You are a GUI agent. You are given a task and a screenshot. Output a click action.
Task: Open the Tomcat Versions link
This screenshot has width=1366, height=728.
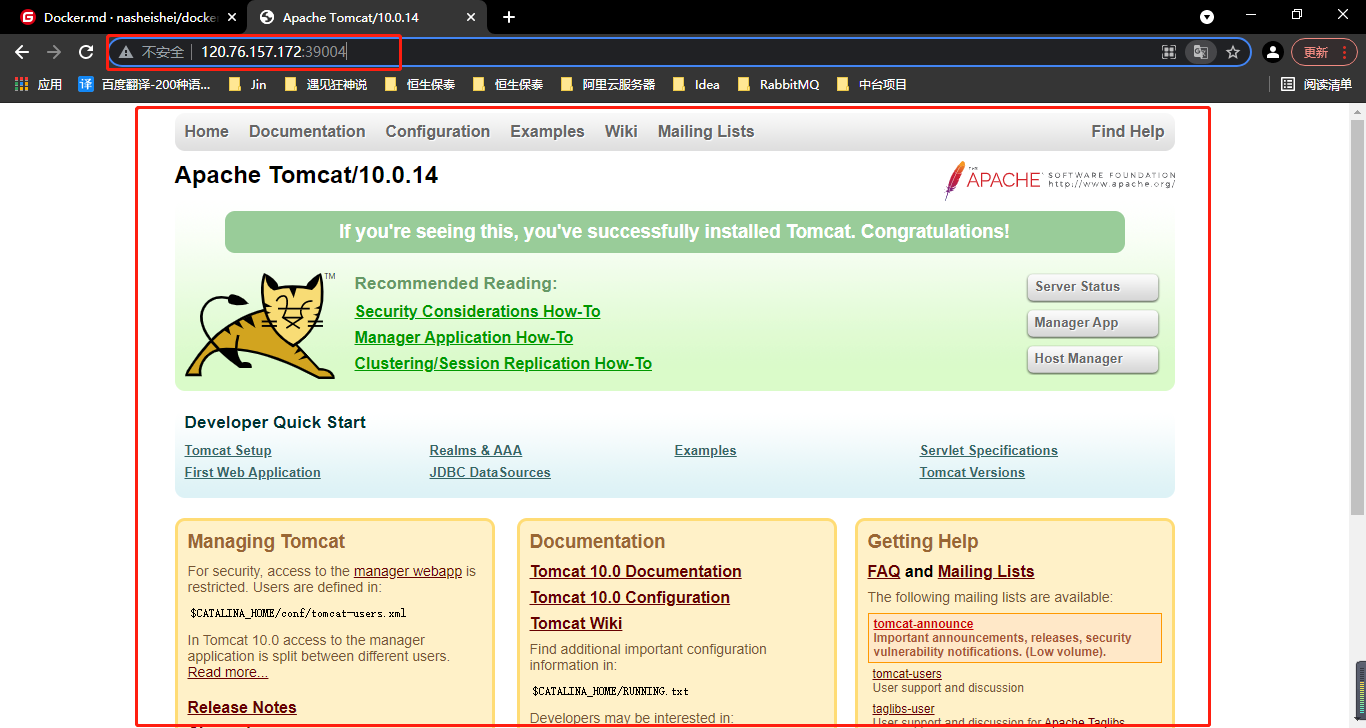[972, 473]
